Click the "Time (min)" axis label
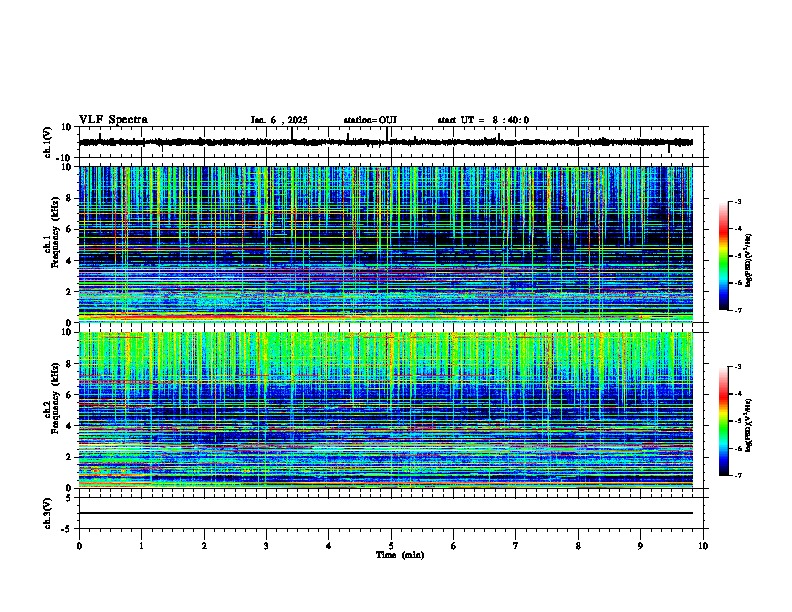792x612 pixels. pos(400,555)
